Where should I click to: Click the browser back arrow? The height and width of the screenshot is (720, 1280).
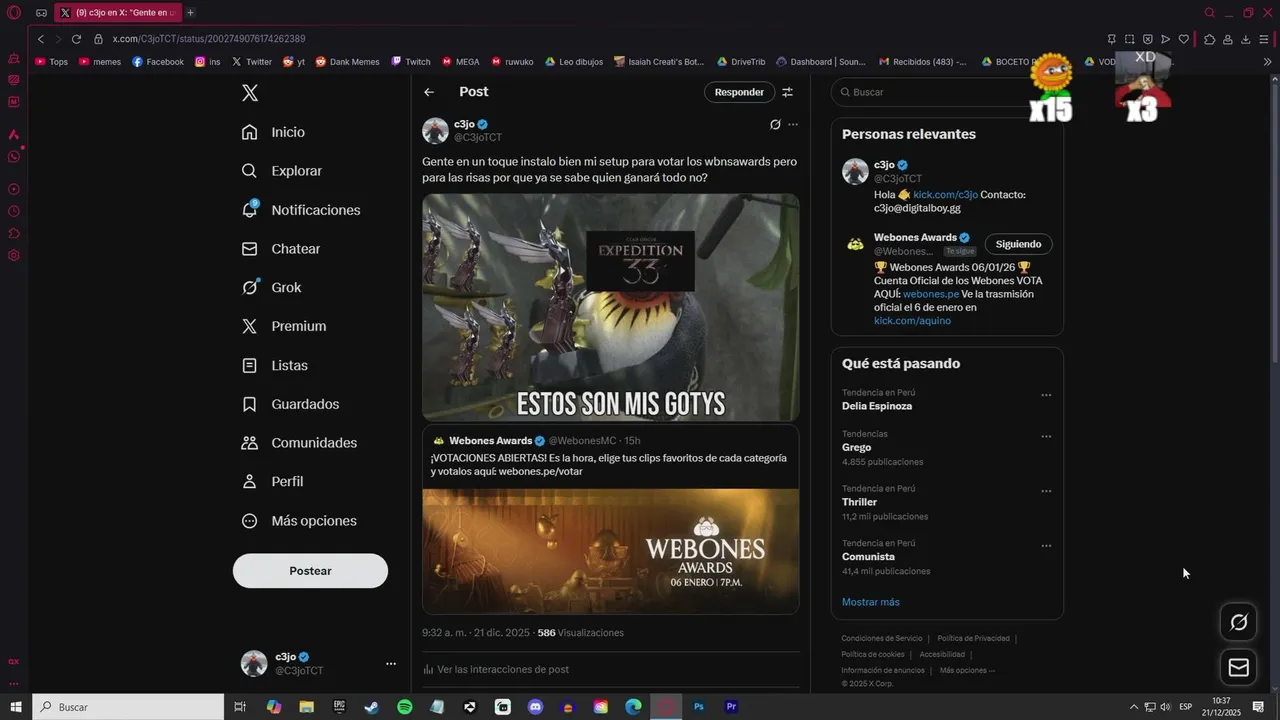click(40, 39)
